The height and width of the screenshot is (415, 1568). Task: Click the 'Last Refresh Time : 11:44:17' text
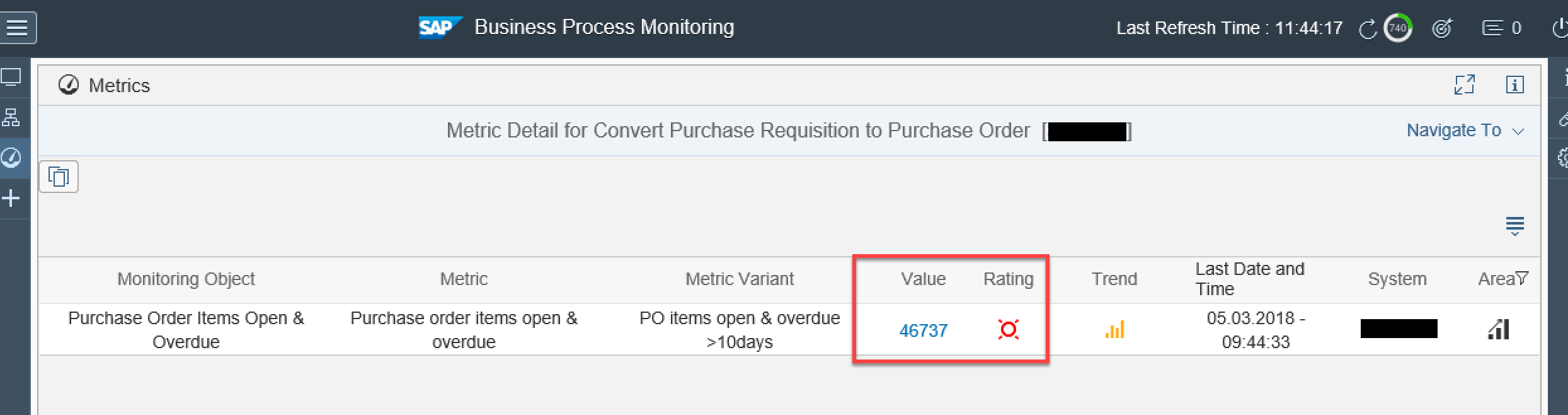[x=1229, y=28]
